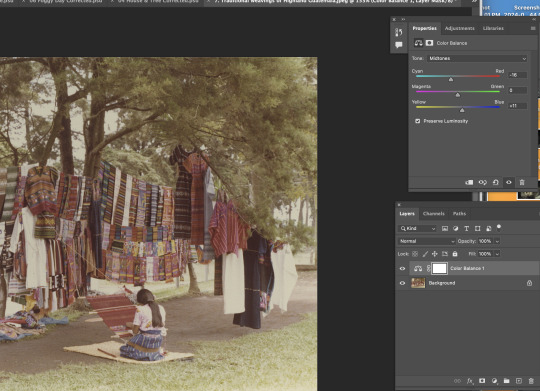Screen dimensions: 540x391
Task: Prevent artboard auto-nesting lock icon
Action: coord(445,254)
